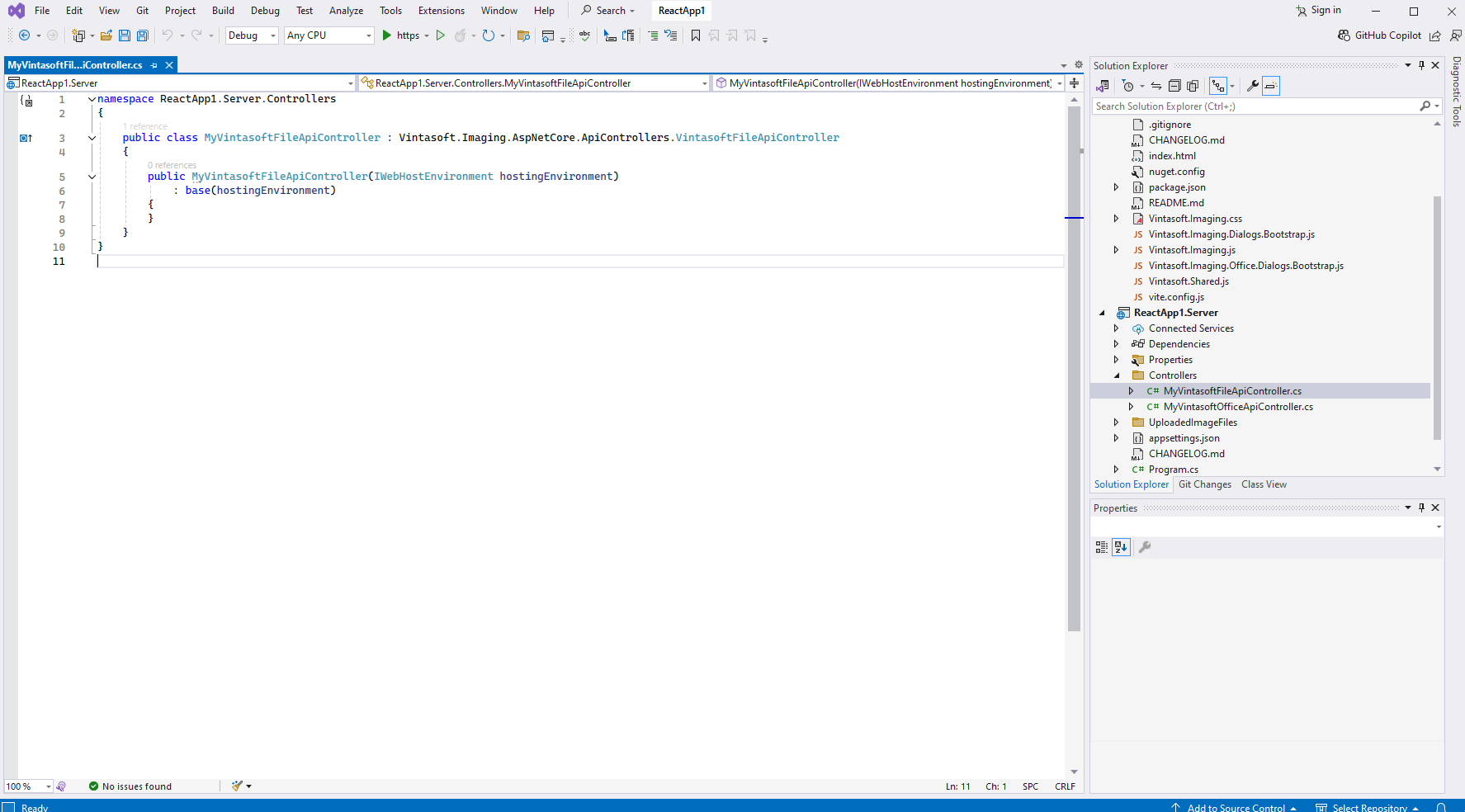Toggle the preview selected items button
This screenshot has height=812, width=1465.
pos(1271,86)
